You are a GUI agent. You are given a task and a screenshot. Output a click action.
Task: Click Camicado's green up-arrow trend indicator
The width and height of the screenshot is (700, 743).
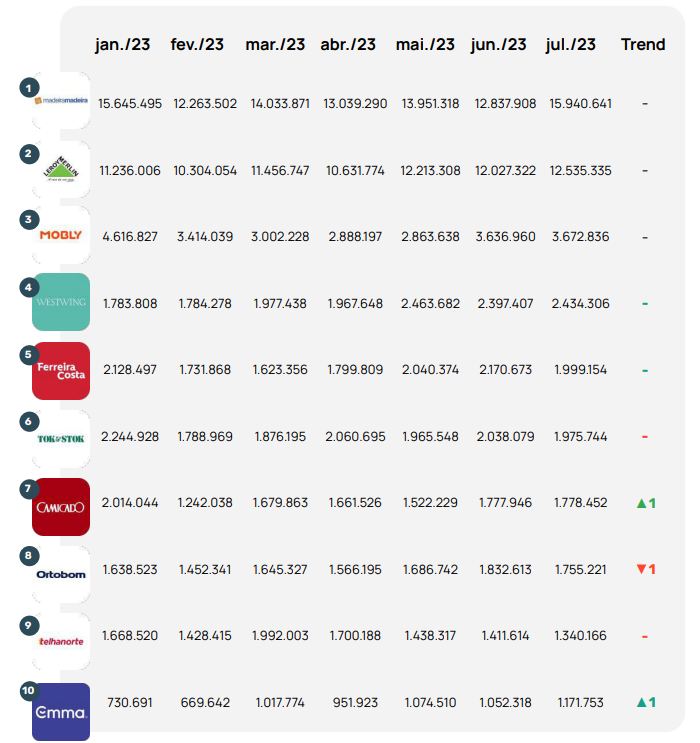645,503
